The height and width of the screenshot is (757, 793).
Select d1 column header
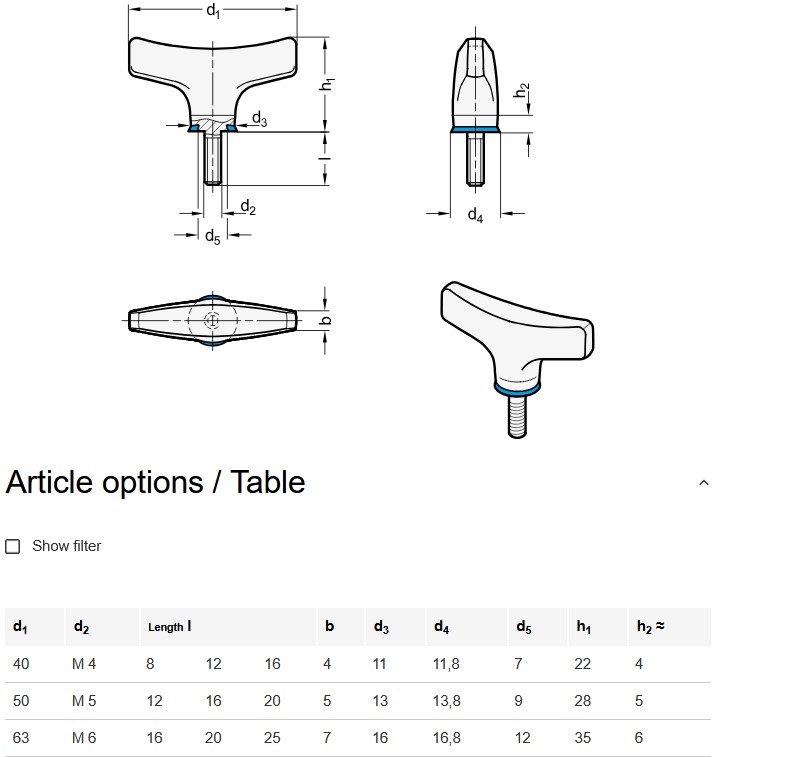(x=34, y=627)
